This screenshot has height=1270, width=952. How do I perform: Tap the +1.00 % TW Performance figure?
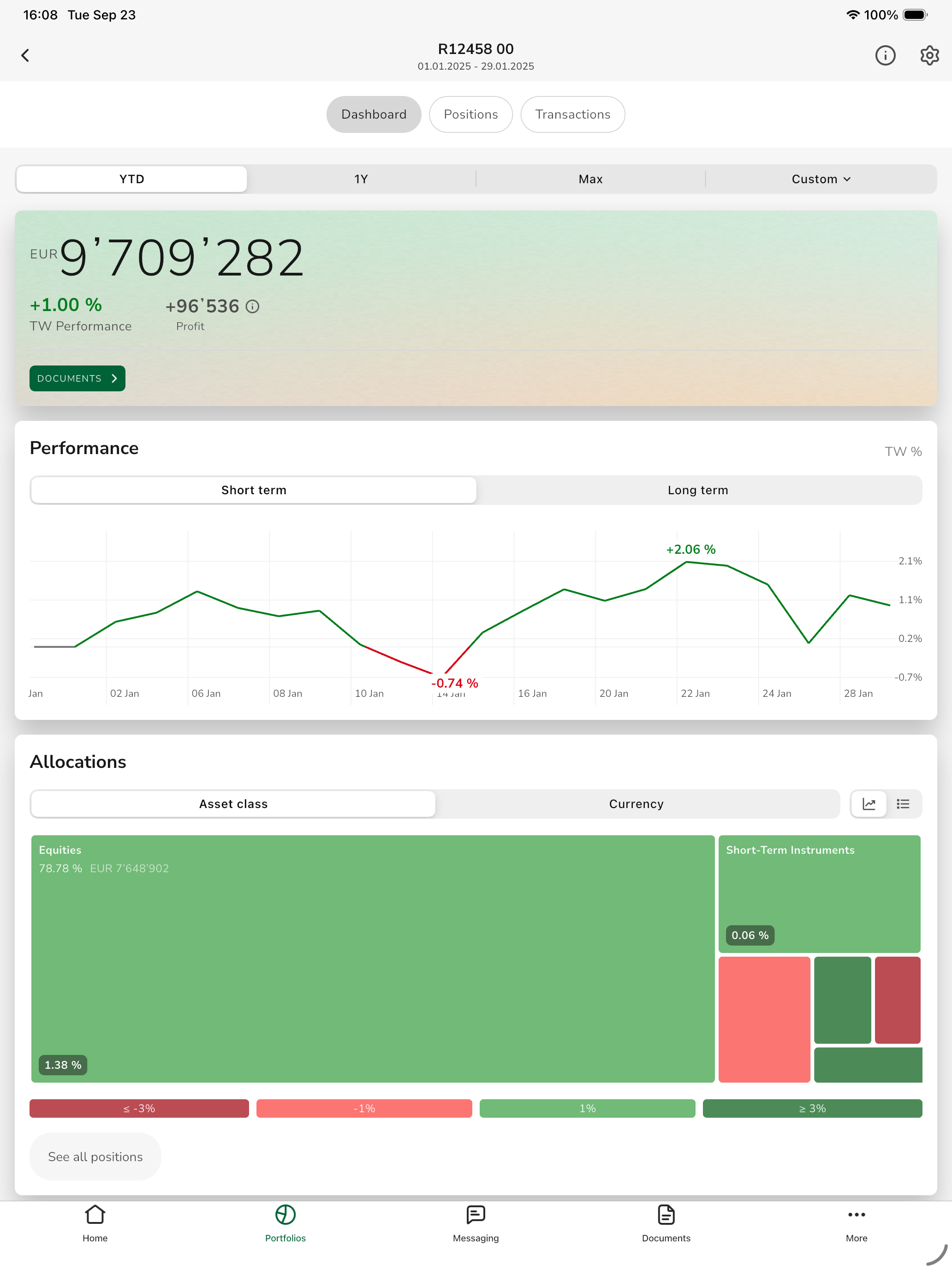pos(66,305)
